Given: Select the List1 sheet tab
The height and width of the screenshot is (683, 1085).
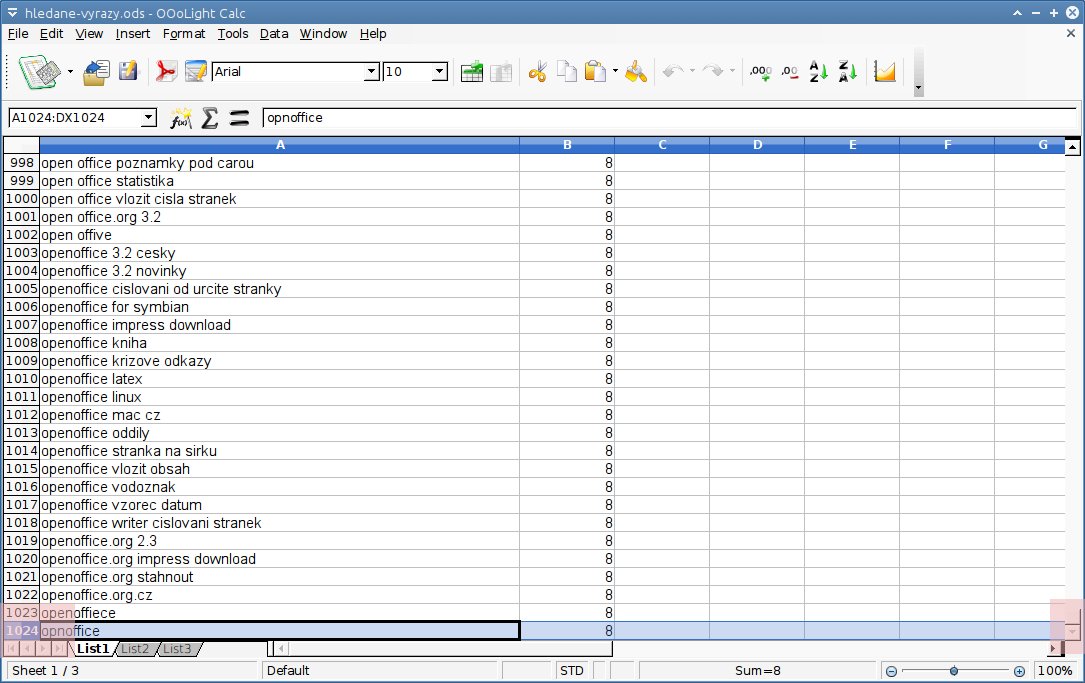Looking at the screenshot, I should click(x=93, y=649).
